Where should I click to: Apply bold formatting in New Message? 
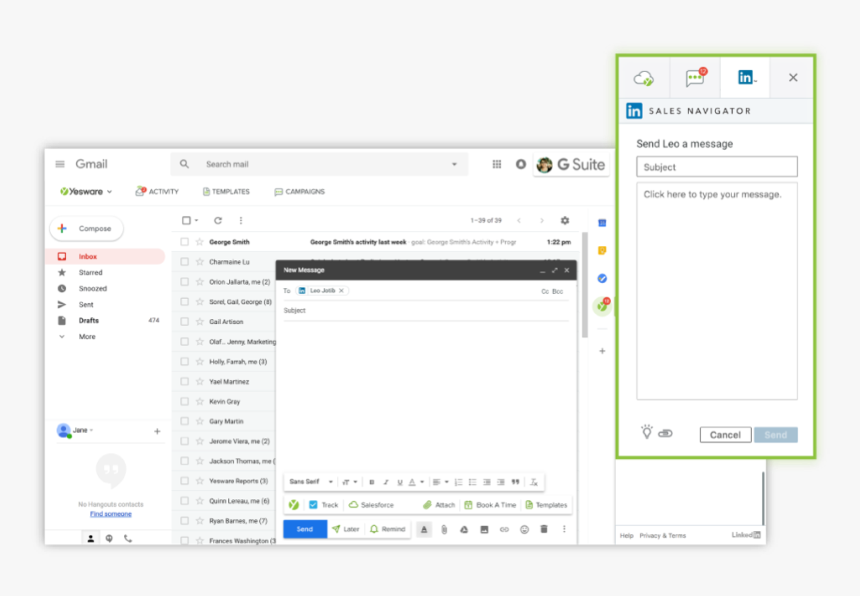(x=372, y=482)
